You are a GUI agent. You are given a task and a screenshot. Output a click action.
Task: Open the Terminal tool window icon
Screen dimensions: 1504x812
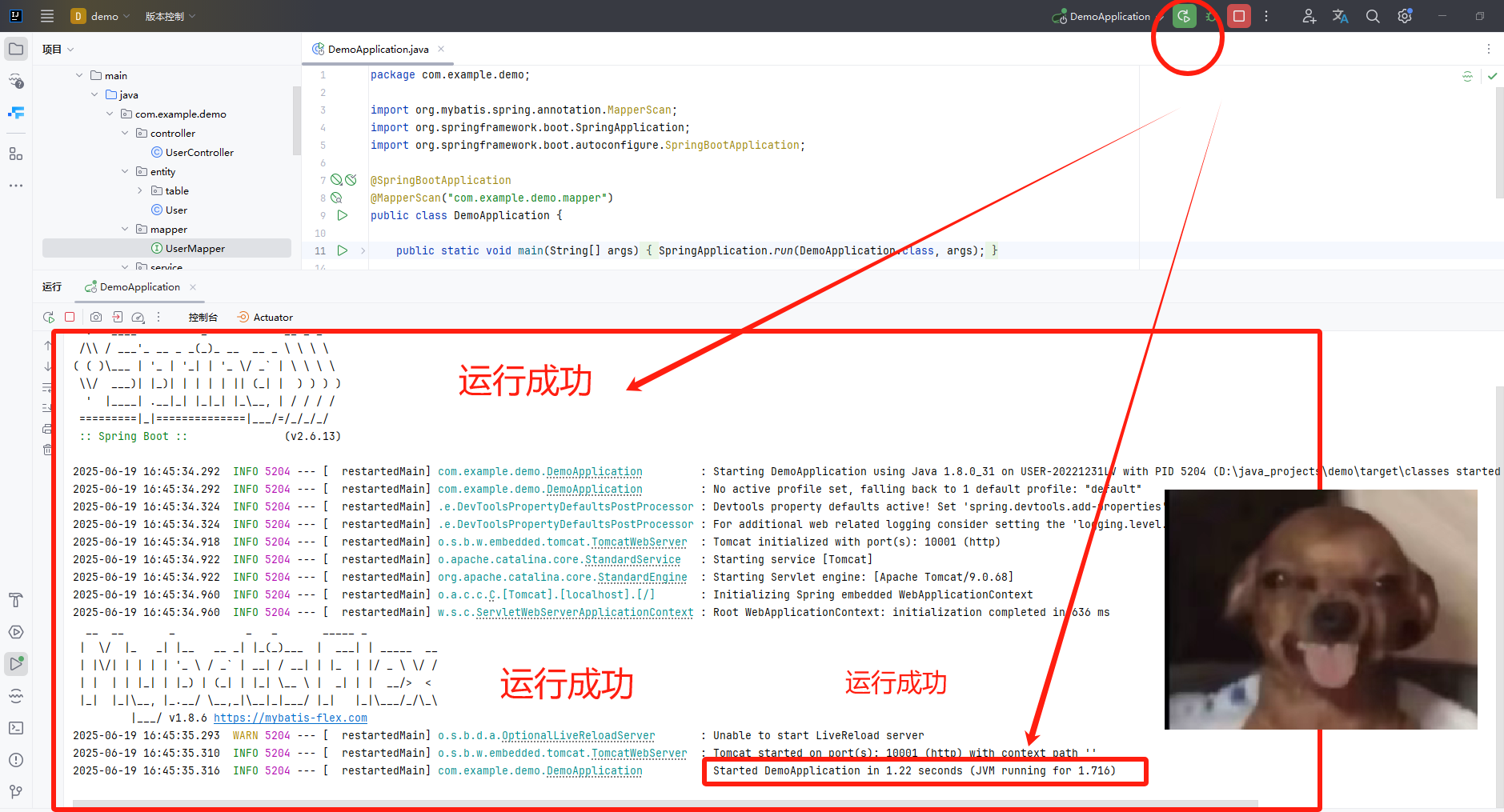click(x=16, y=728)
